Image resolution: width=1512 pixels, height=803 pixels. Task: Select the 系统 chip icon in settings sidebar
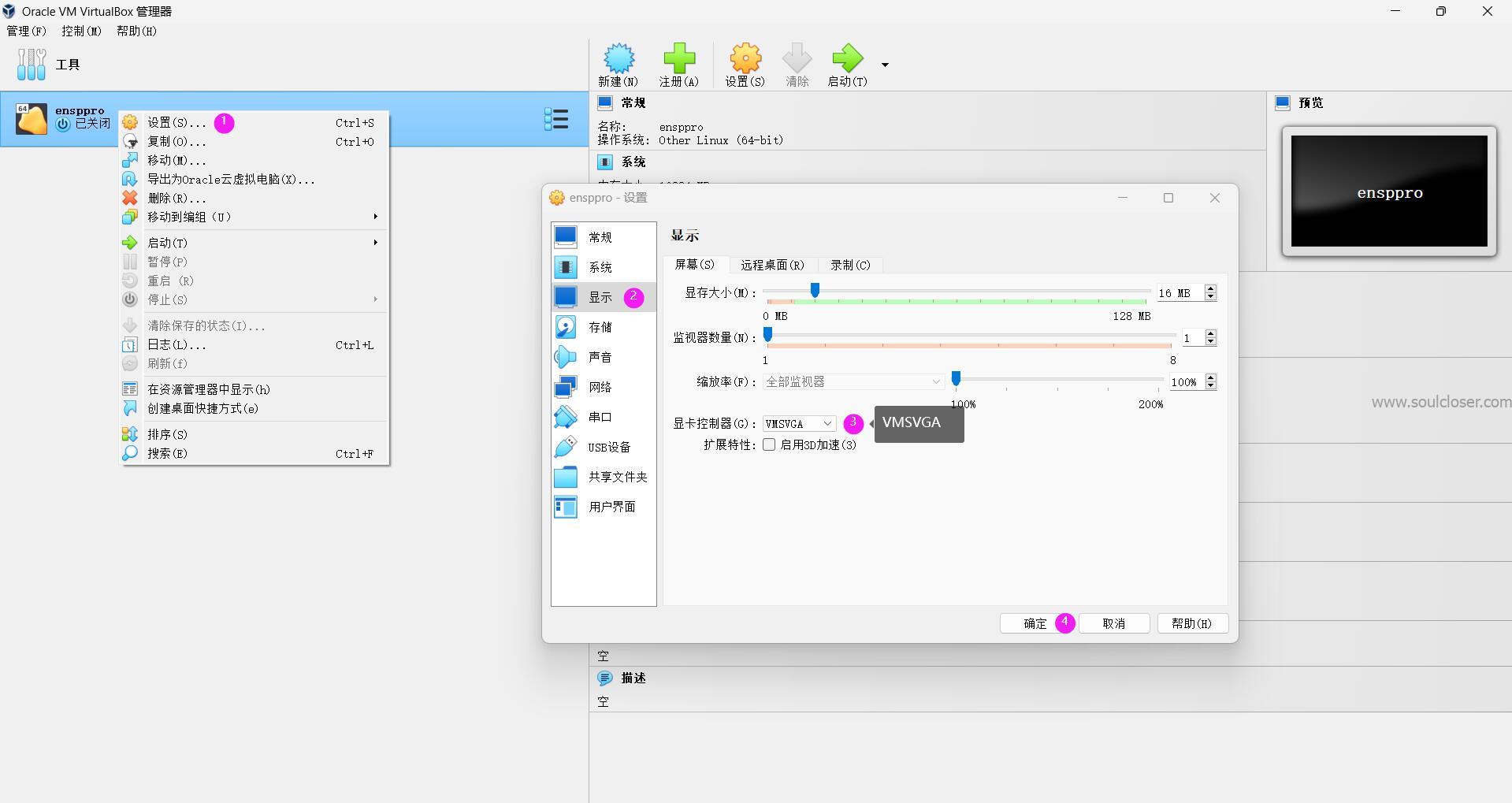(x=565, y=267)
